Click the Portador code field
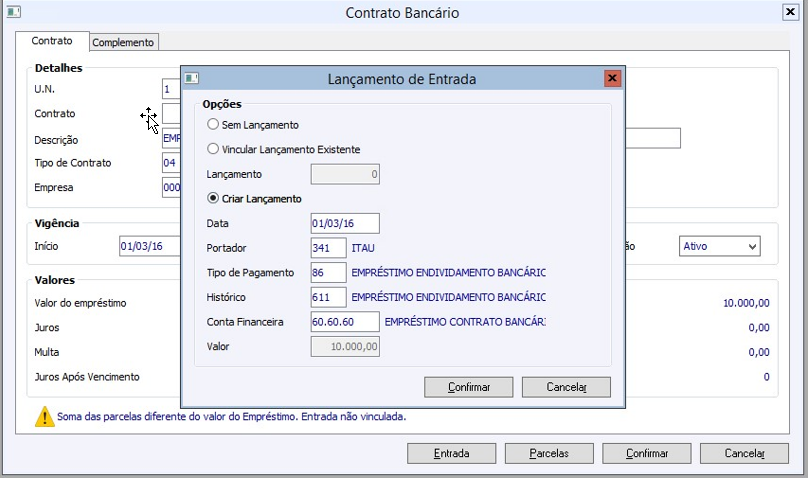This screenshot has width=808, height=478. click(328, 247)
